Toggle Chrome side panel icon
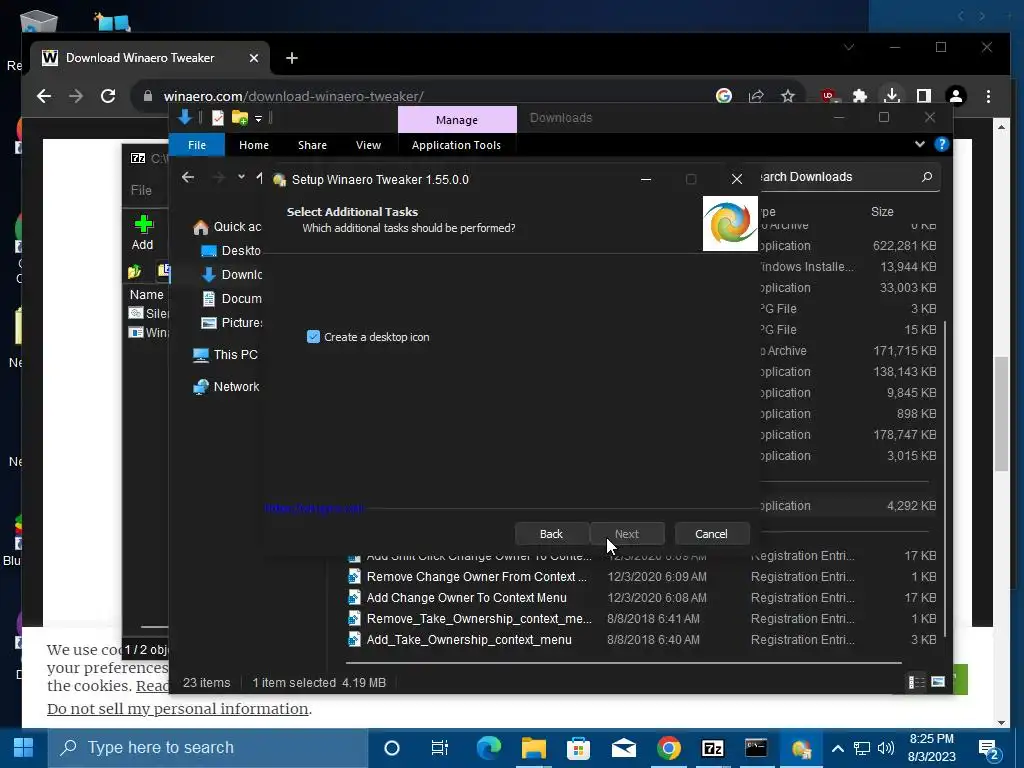This screenshot has width=1024, height=768. coord(923,96)
